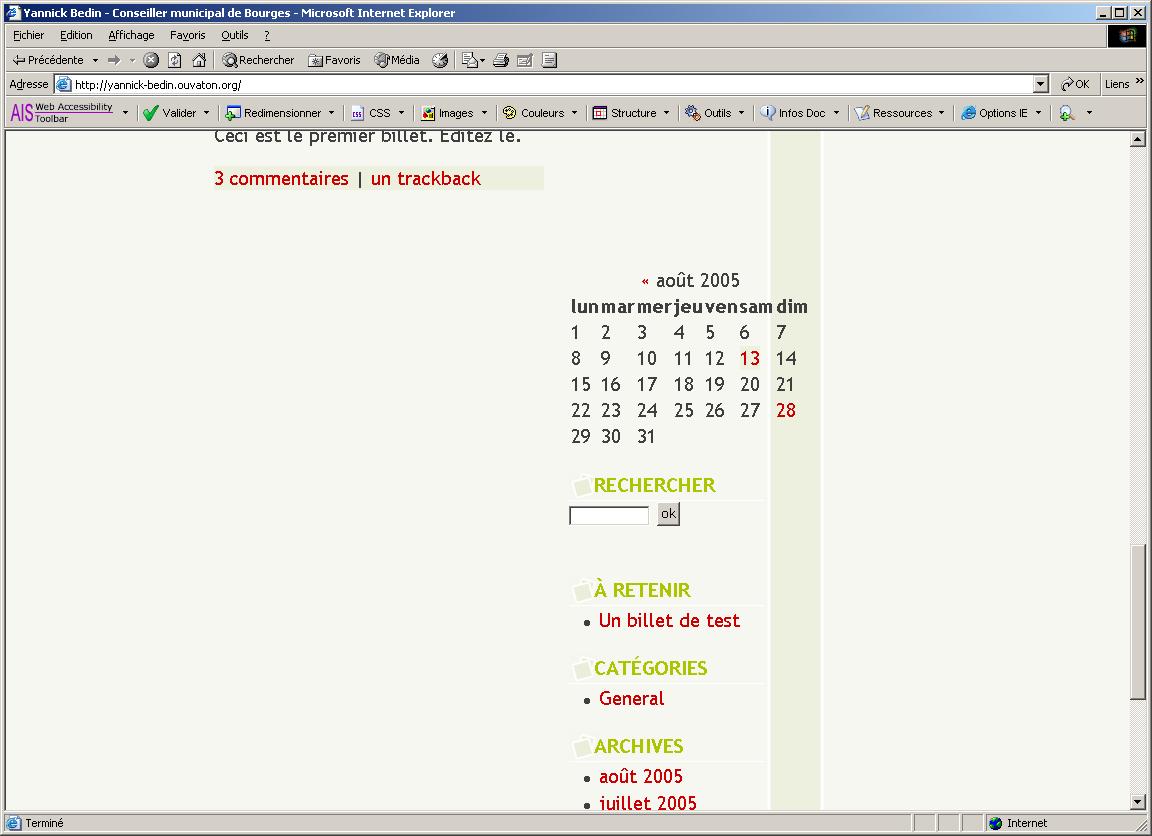Viewport: 1152px width, 836px height.
Task: Select day 13 in the calendar
Action: pyautogui.click(x=750, y=359)
